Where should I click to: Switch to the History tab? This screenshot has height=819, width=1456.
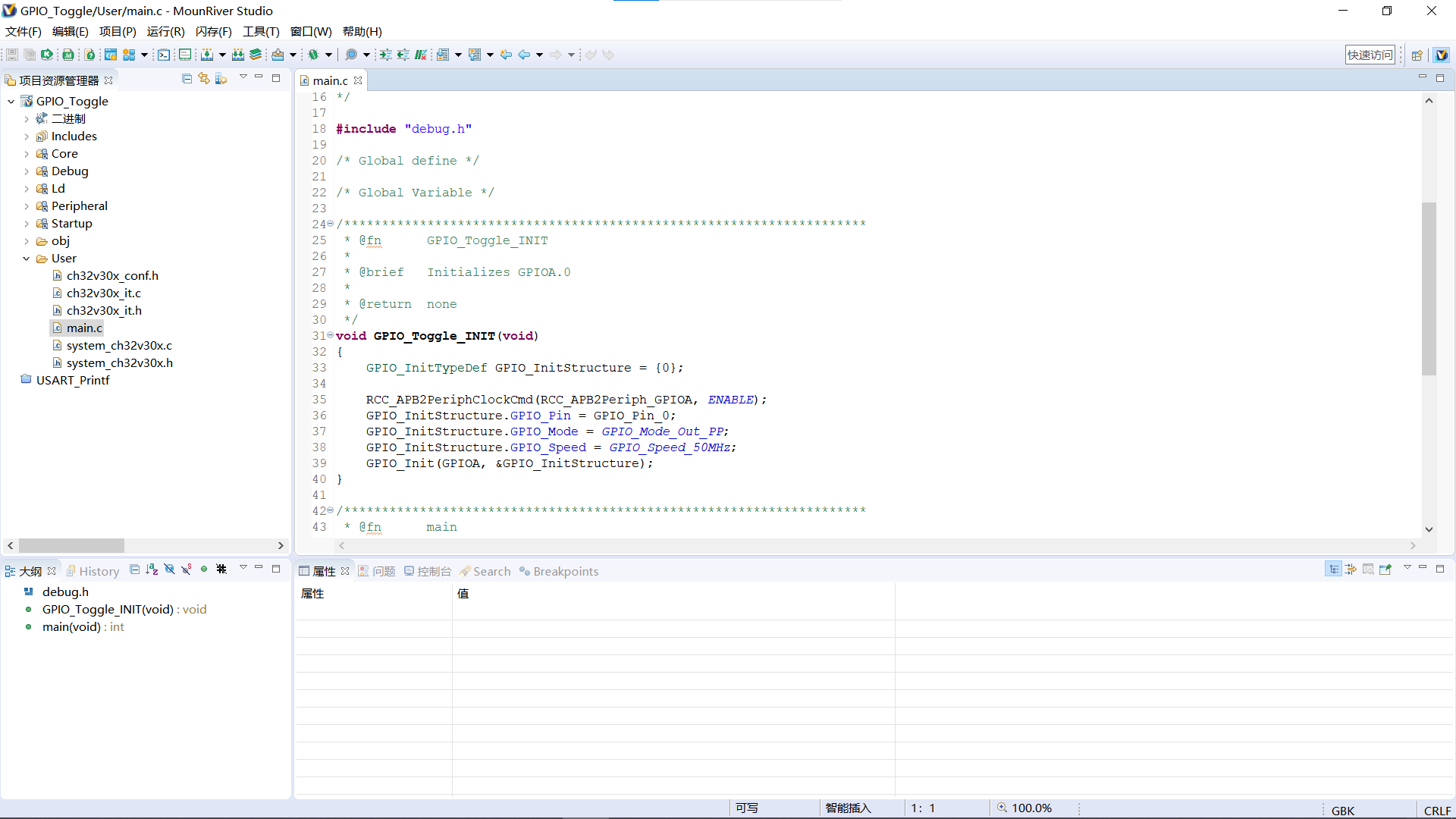click(x=93, y=572)
